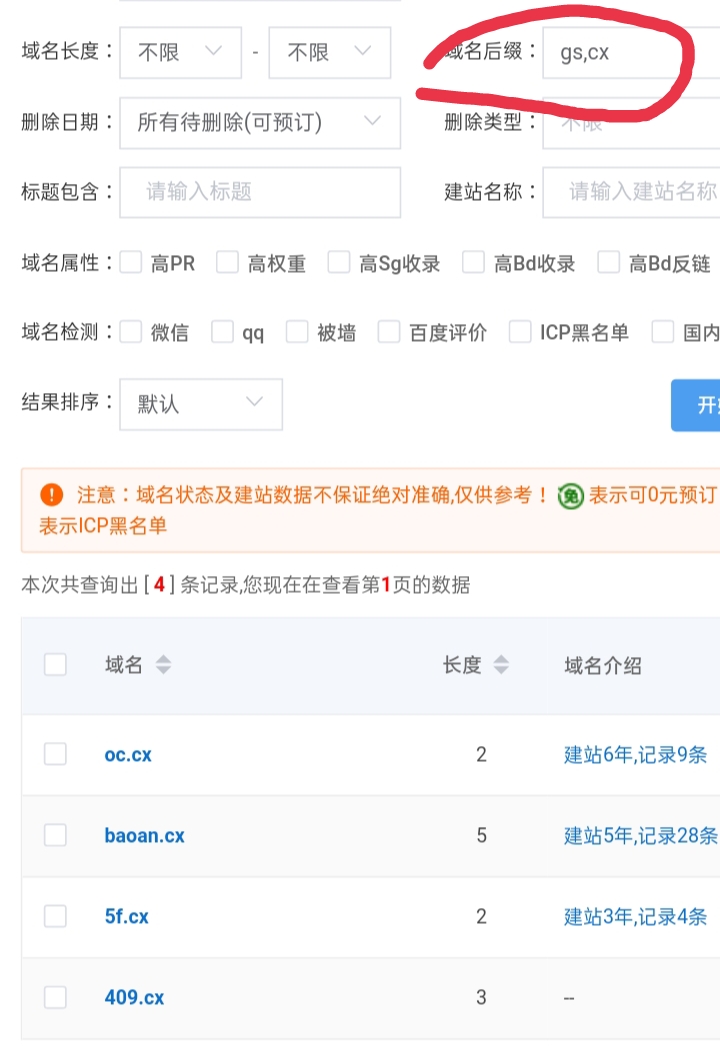Check the 被墙 detection checkbox
Screen dimensions: 720x1053
pos(297,333)
